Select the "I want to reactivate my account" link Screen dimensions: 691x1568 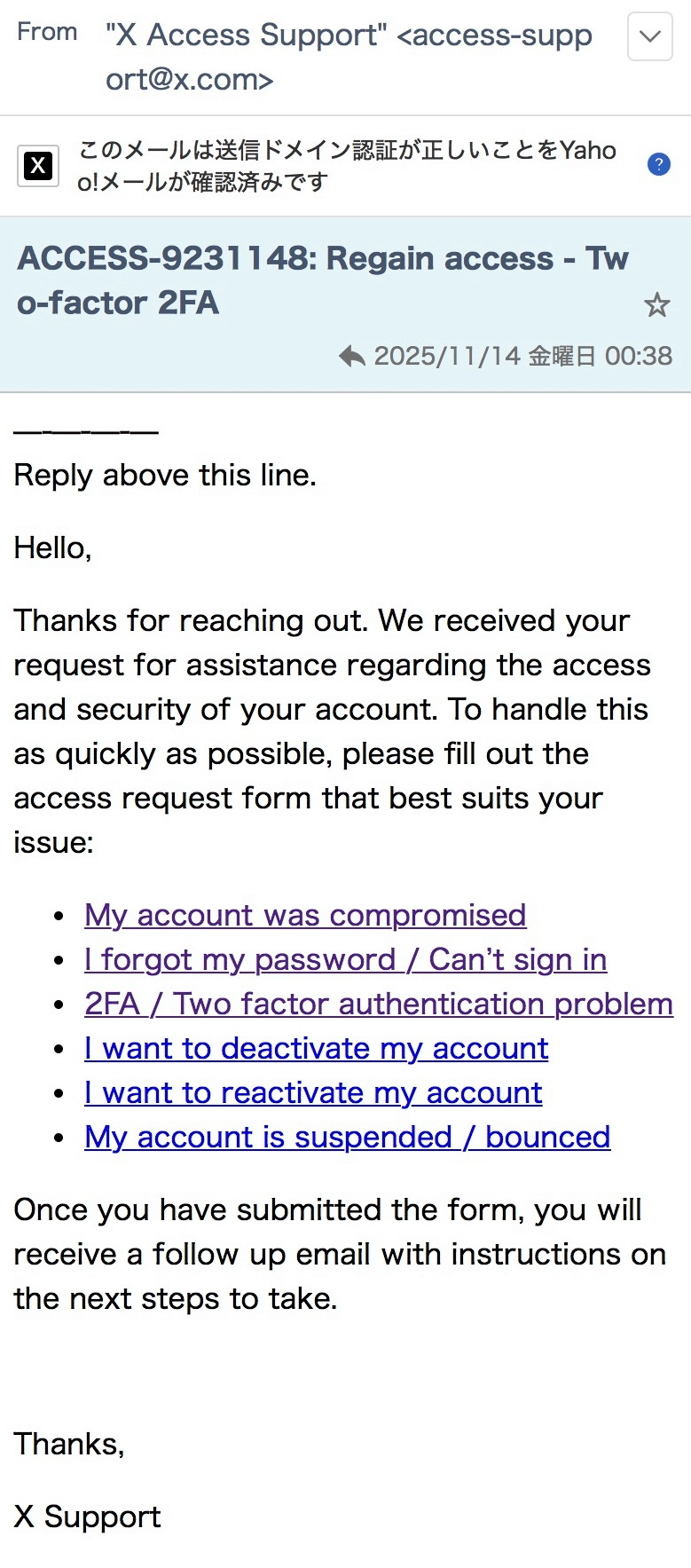[x=312, y=1092]
